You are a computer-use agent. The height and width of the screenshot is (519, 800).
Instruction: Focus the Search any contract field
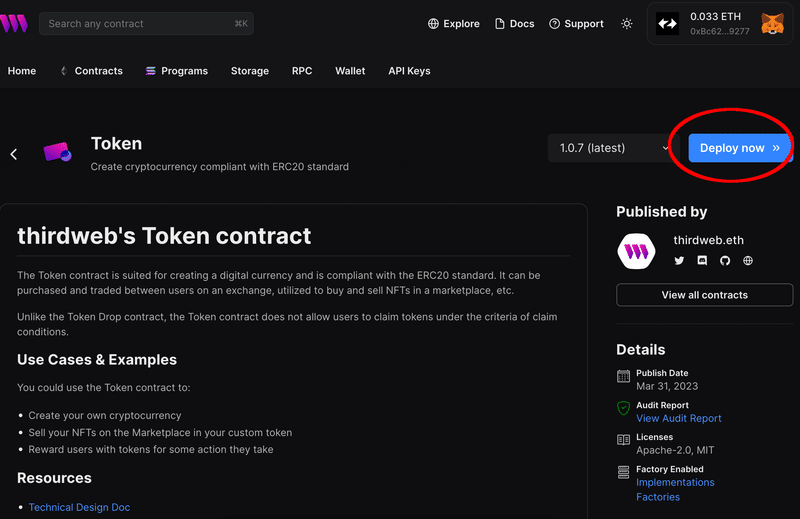tap(146, 23)
